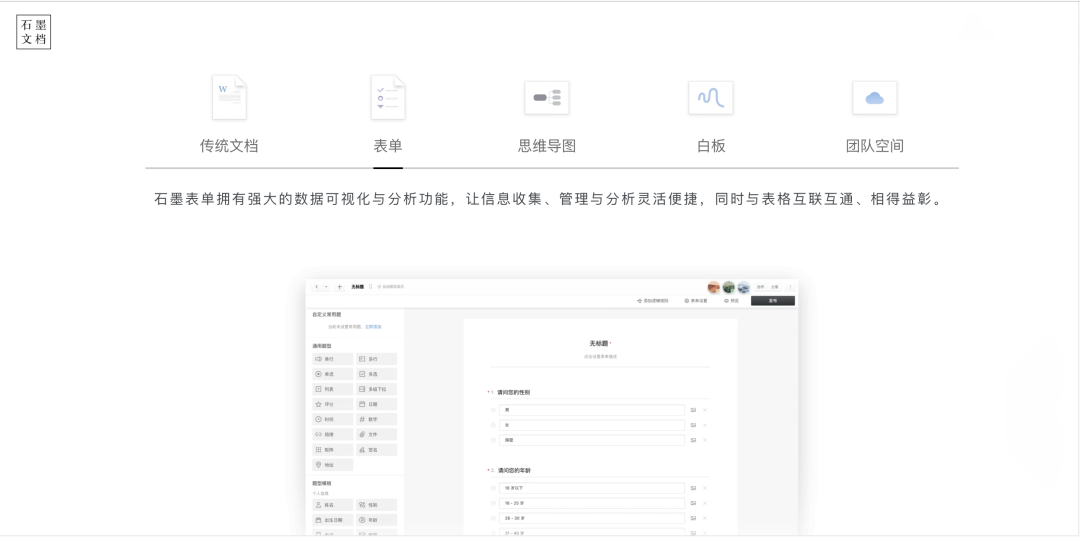Viewport: 1080px width, 537px height.
Task: Click the image icon beside option 男
Action: (x=694, y=410)
